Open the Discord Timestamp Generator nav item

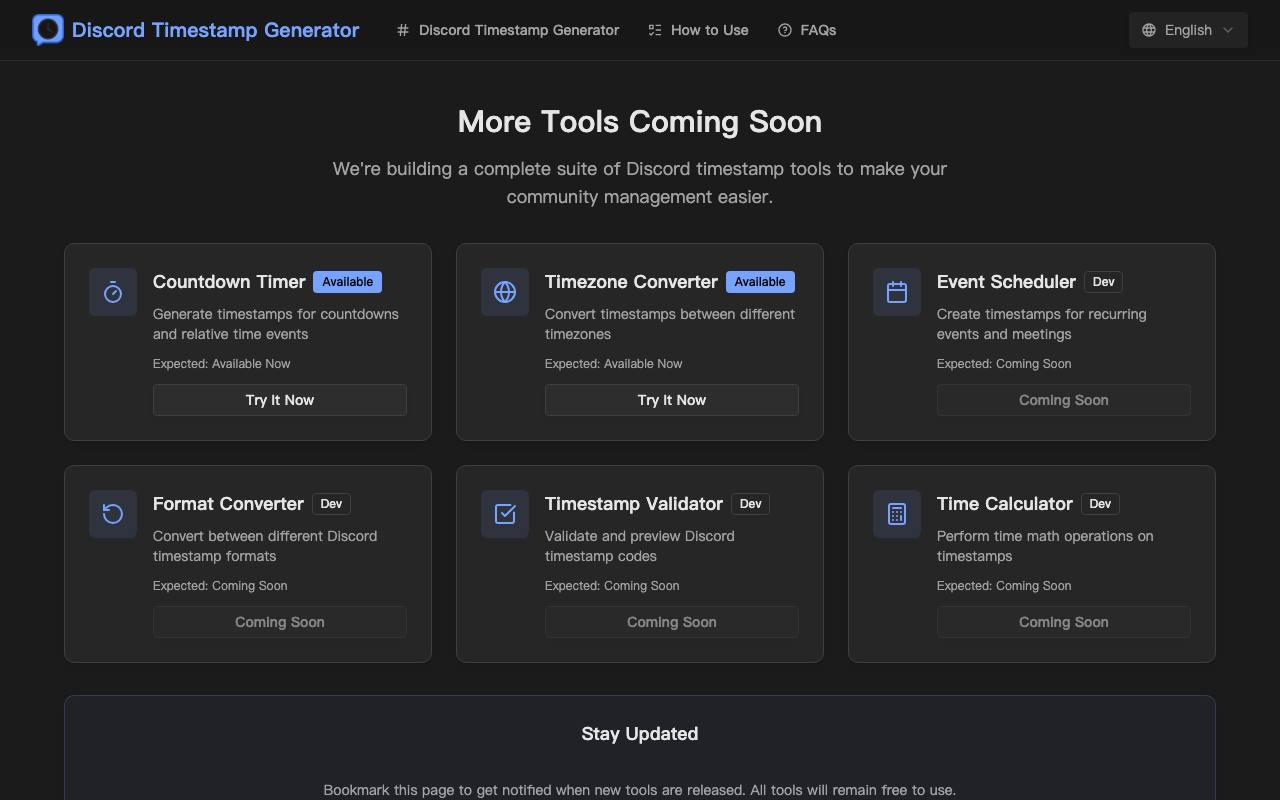pos(508,30)
